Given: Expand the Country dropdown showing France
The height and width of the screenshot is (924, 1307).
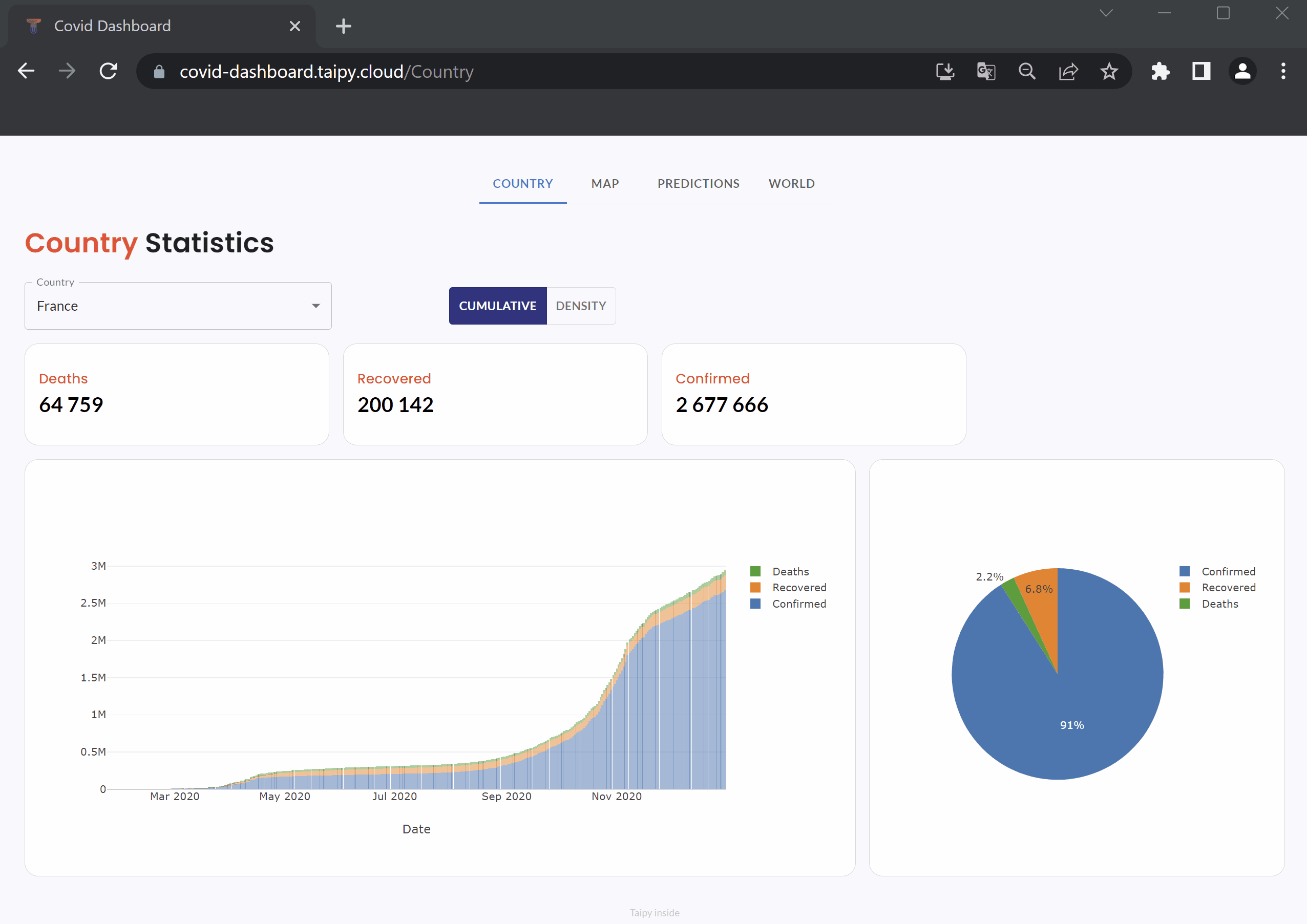Looking at the screenshot, I should click(x=178, y=306).
